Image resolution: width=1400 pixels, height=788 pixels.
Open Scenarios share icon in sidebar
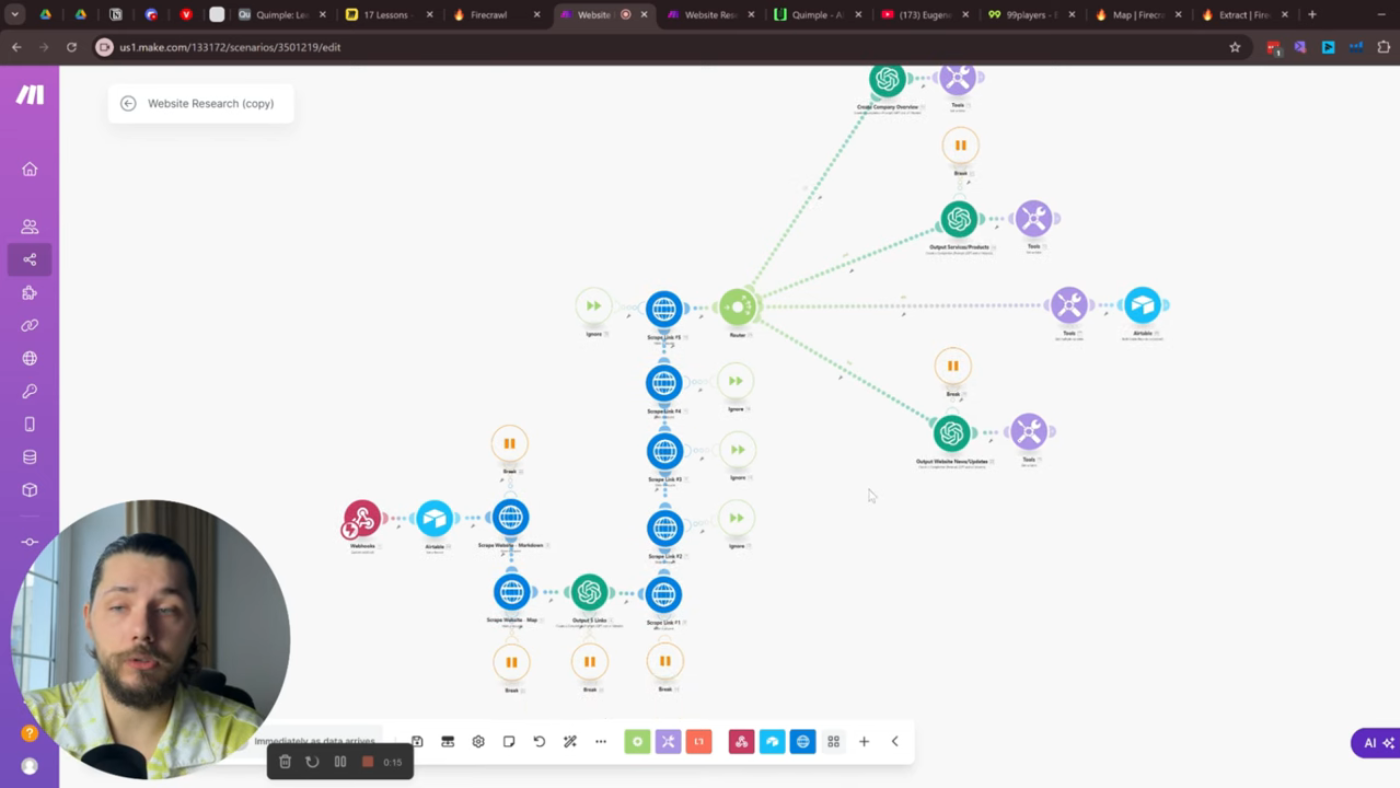(30, 260)
